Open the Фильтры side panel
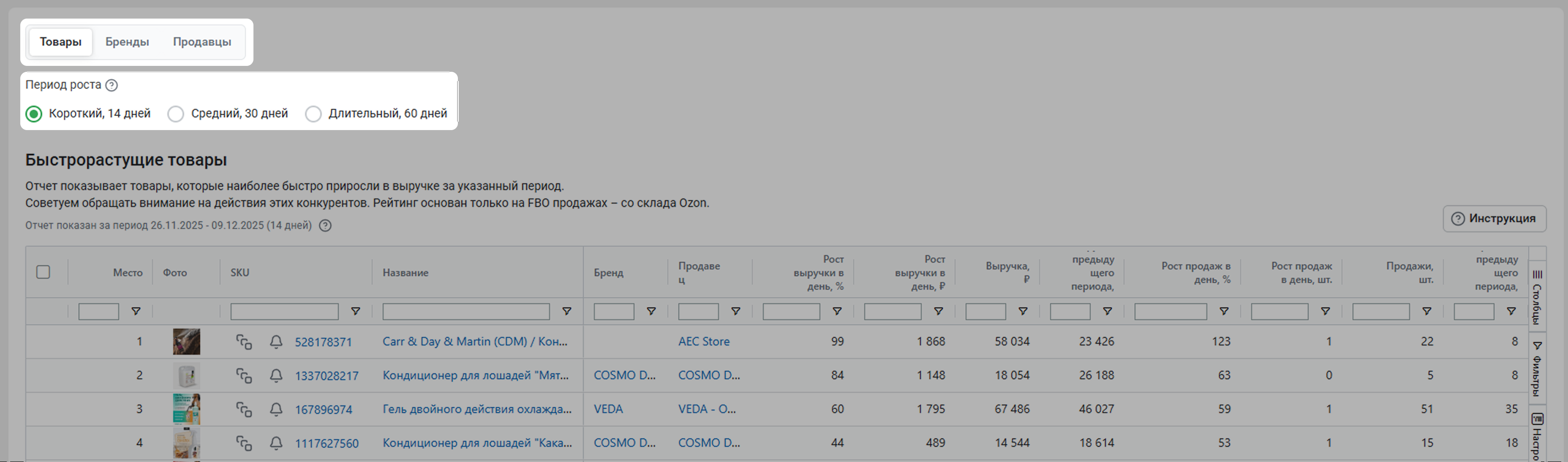Viewport: 1568px width, 462px height. pyautogui.click(x=1537, y=368)
